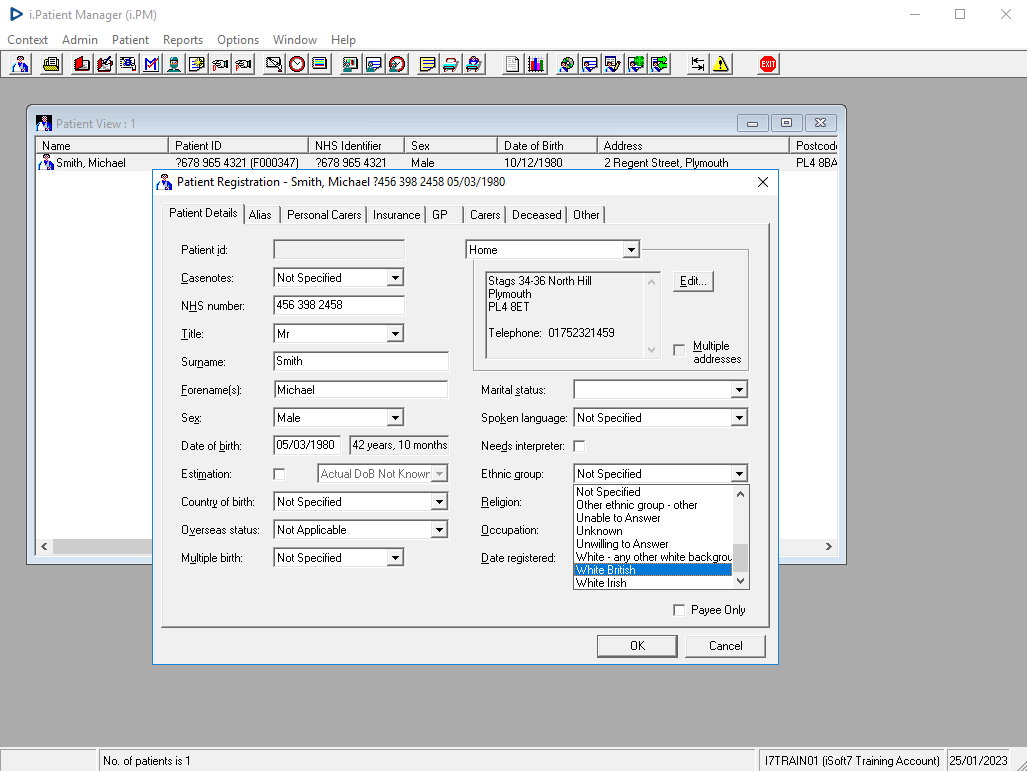Click the red EXIT stop sign icon
Viewport: 1027px width, 771px height.
pyautogui.click(x=768, y=64)
